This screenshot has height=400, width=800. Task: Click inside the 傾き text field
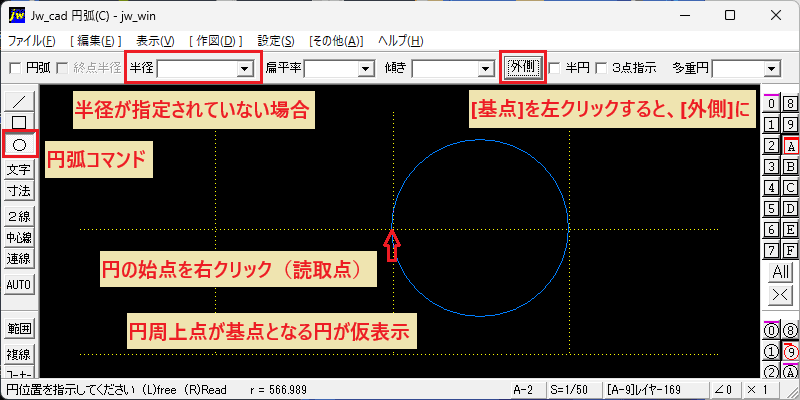click(x=444, y=68)
